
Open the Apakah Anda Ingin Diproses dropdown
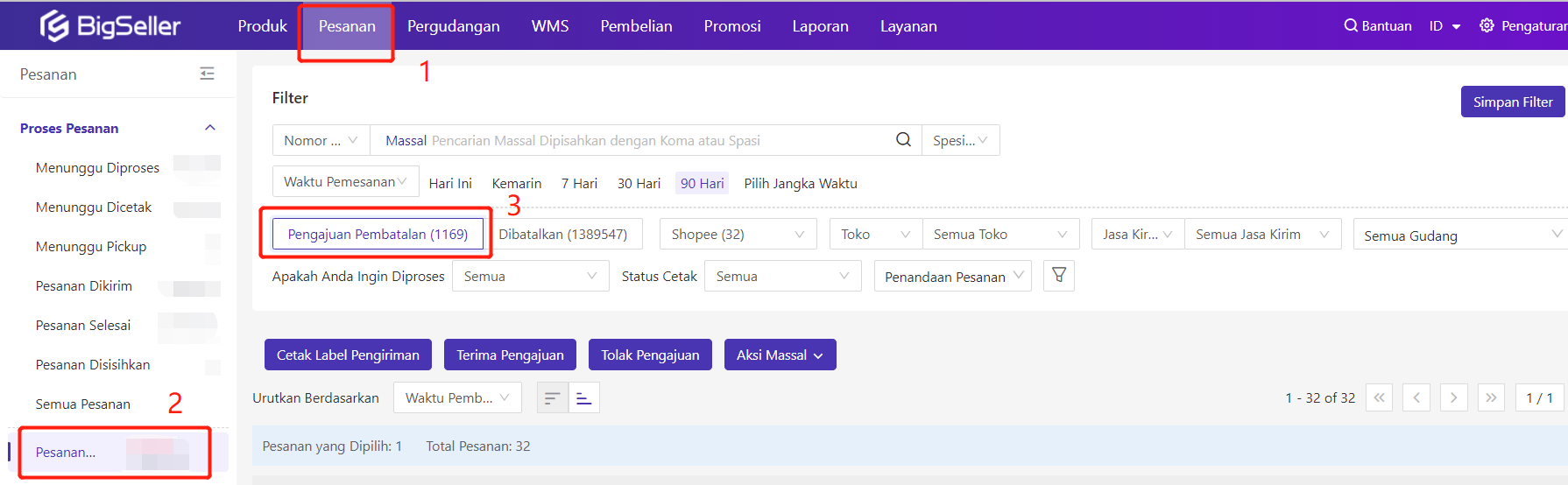[530, 277]
